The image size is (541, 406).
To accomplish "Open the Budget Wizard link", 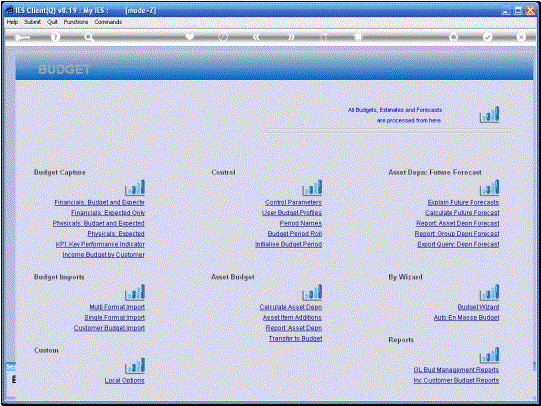I will coord(478,307).
